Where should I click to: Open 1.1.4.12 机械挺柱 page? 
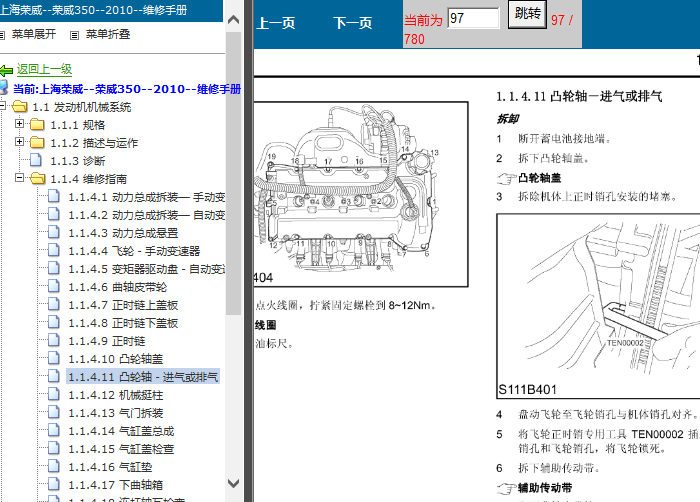116,395
